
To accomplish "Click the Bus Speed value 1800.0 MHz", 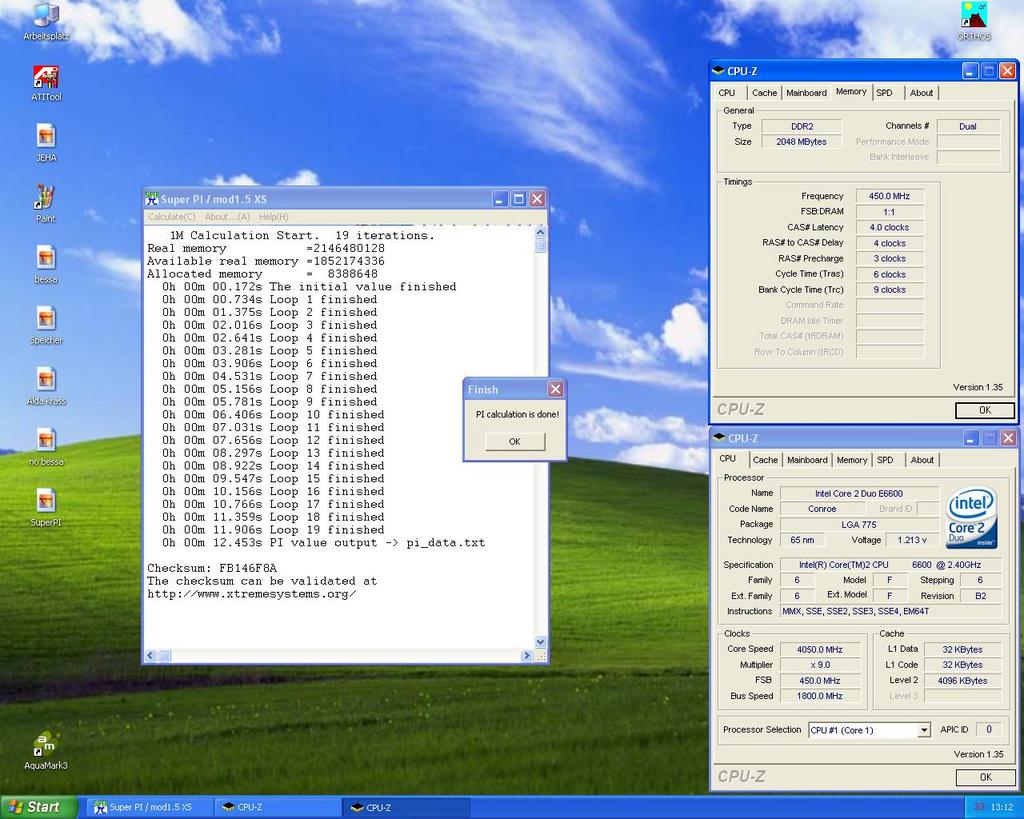I will (820, 696).
